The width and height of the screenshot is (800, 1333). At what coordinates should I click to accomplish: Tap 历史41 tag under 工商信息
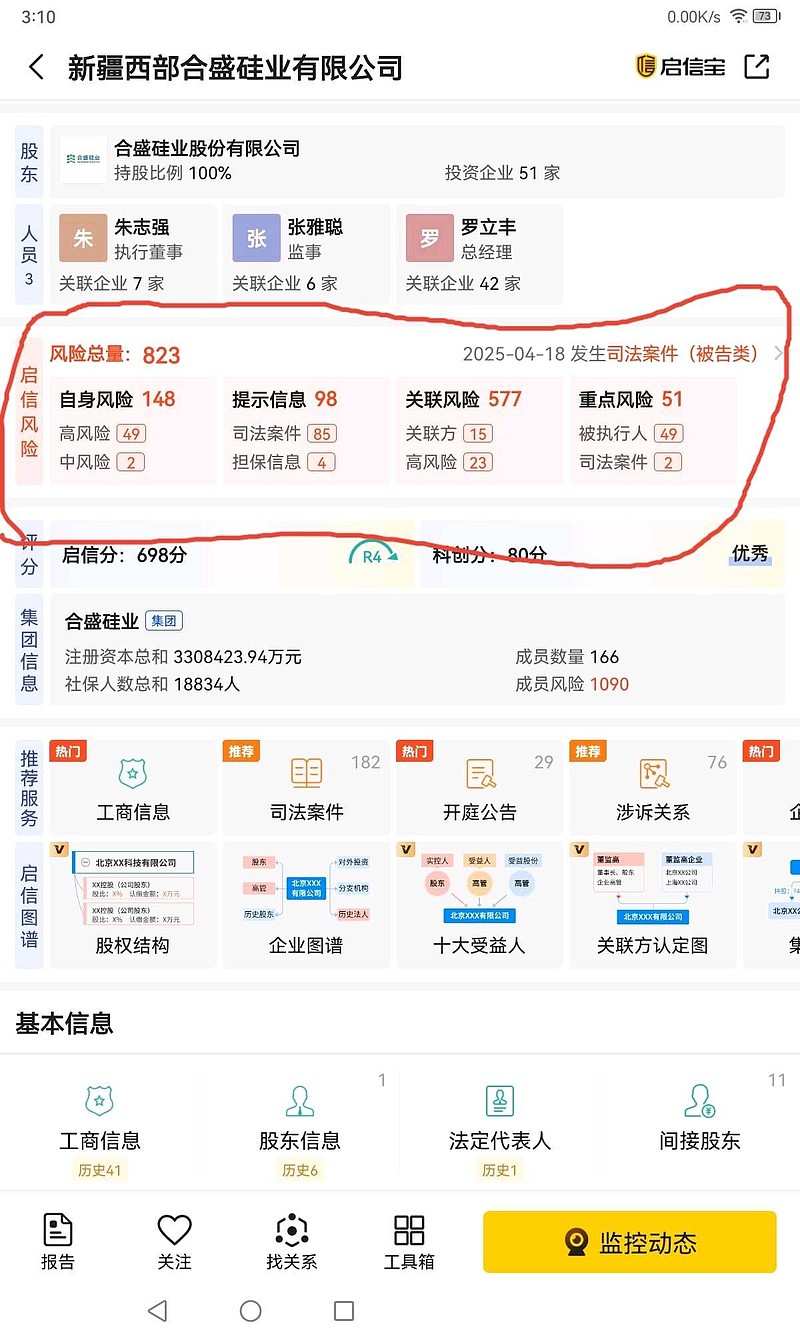tap(100, 1170)
